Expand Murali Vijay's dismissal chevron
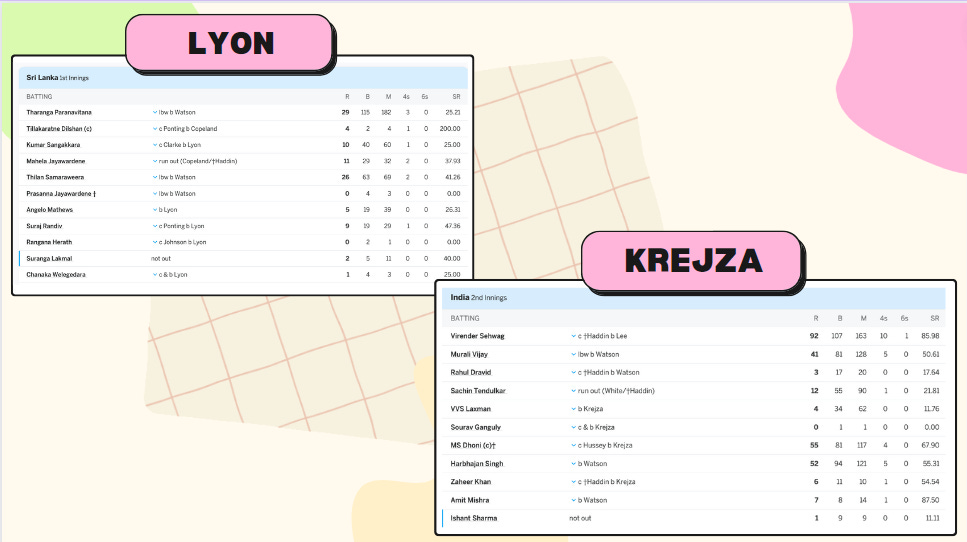967x542 pixels. (574, 355)
